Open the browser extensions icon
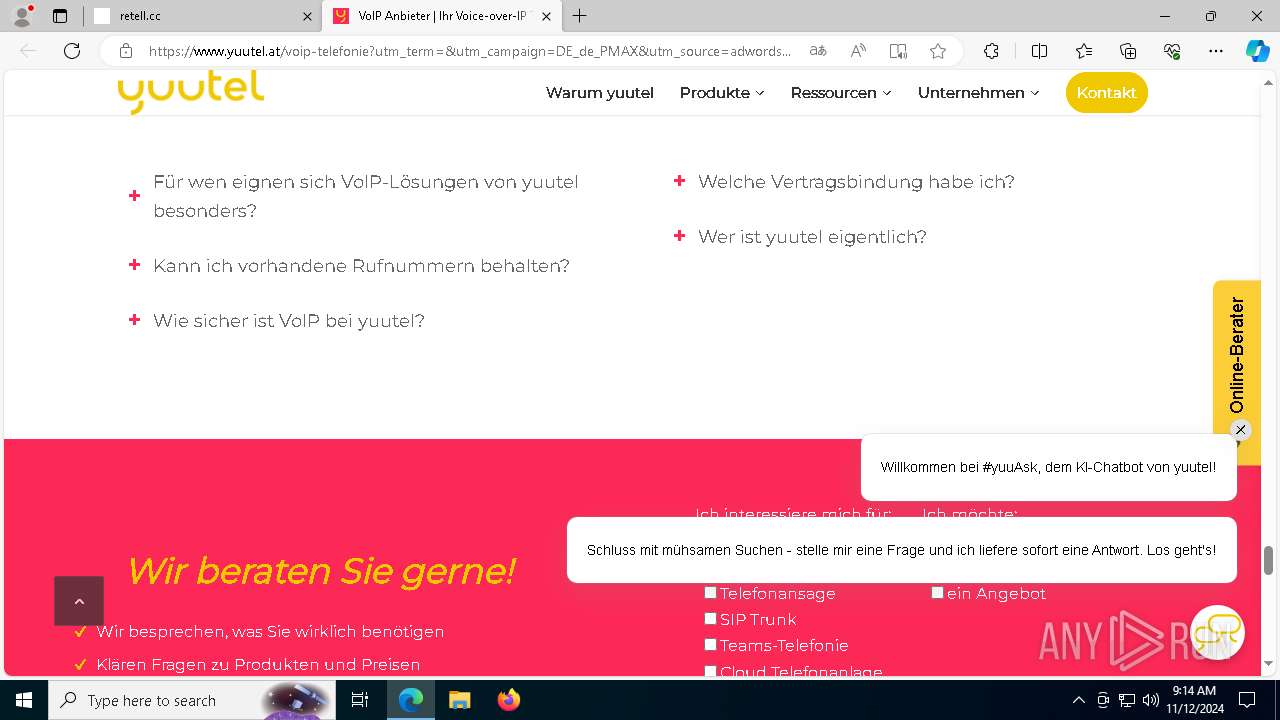 pos(991,51)
